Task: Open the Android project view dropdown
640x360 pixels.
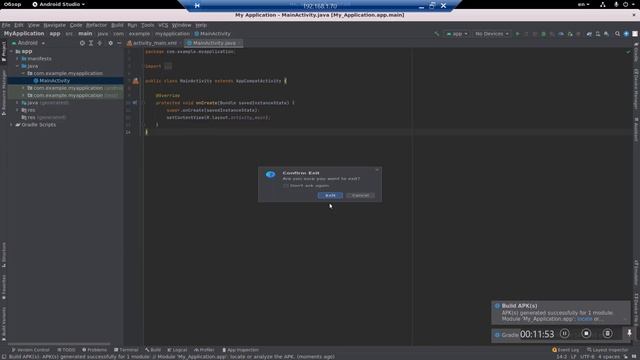Action: [28, 43]
